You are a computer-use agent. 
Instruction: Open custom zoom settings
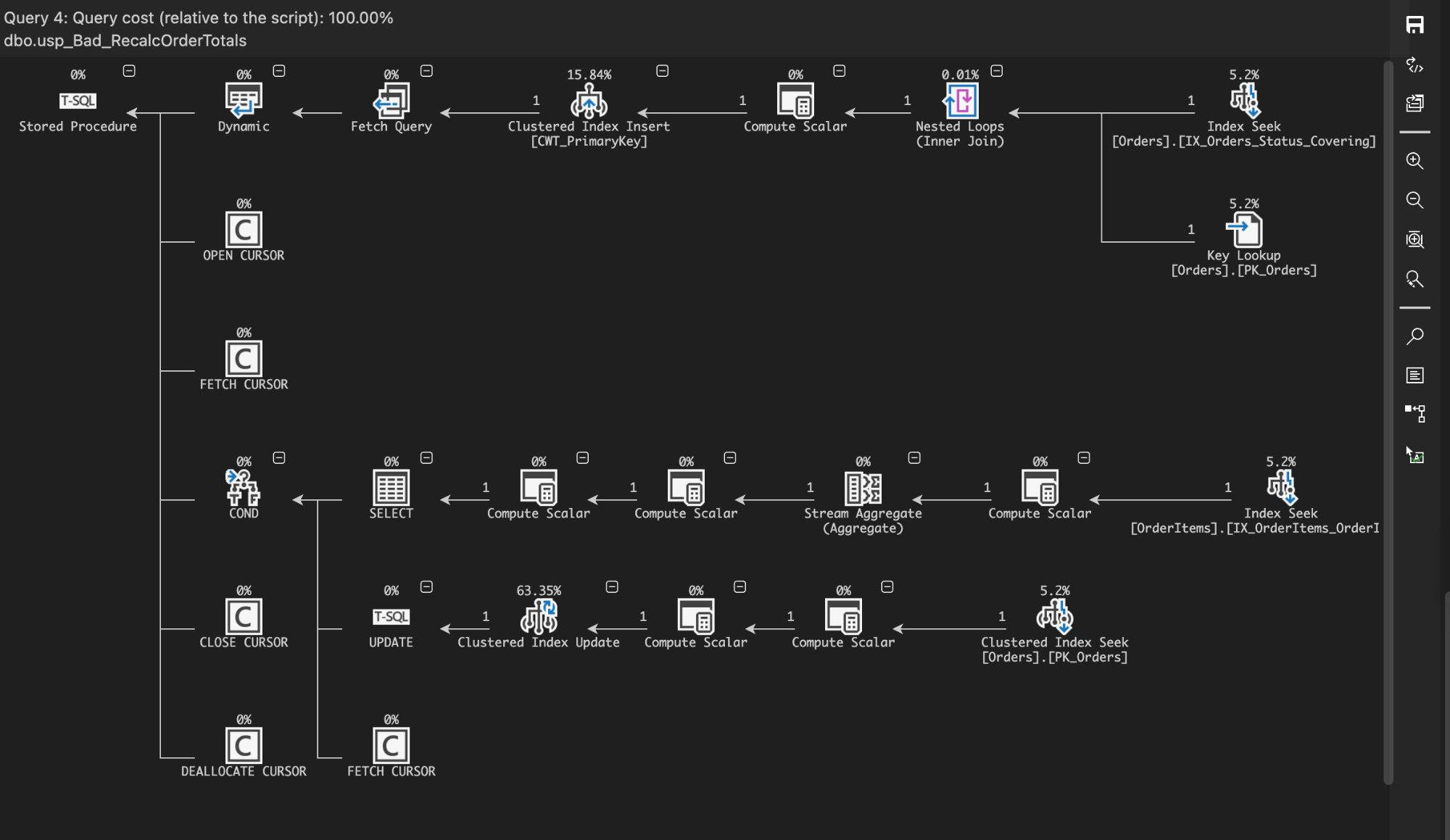point(1415,280)
